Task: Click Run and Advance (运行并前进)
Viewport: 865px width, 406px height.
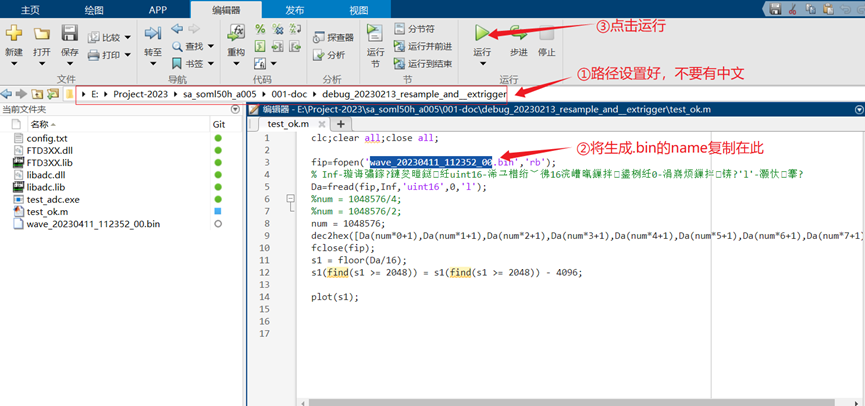Action: [x=423, y=46]
